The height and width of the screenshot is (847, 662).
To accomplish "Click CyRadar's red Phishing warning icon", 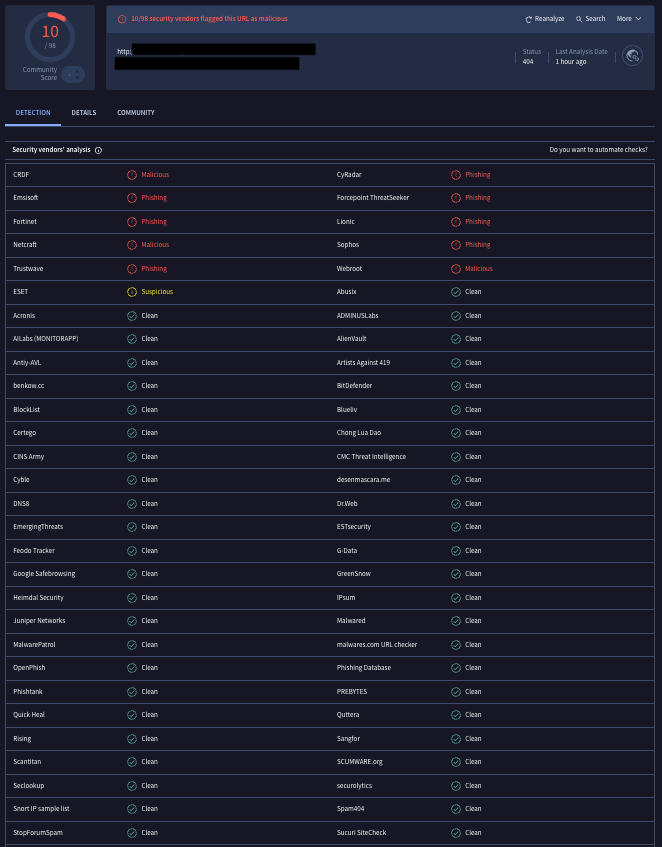I will (456, 175).
